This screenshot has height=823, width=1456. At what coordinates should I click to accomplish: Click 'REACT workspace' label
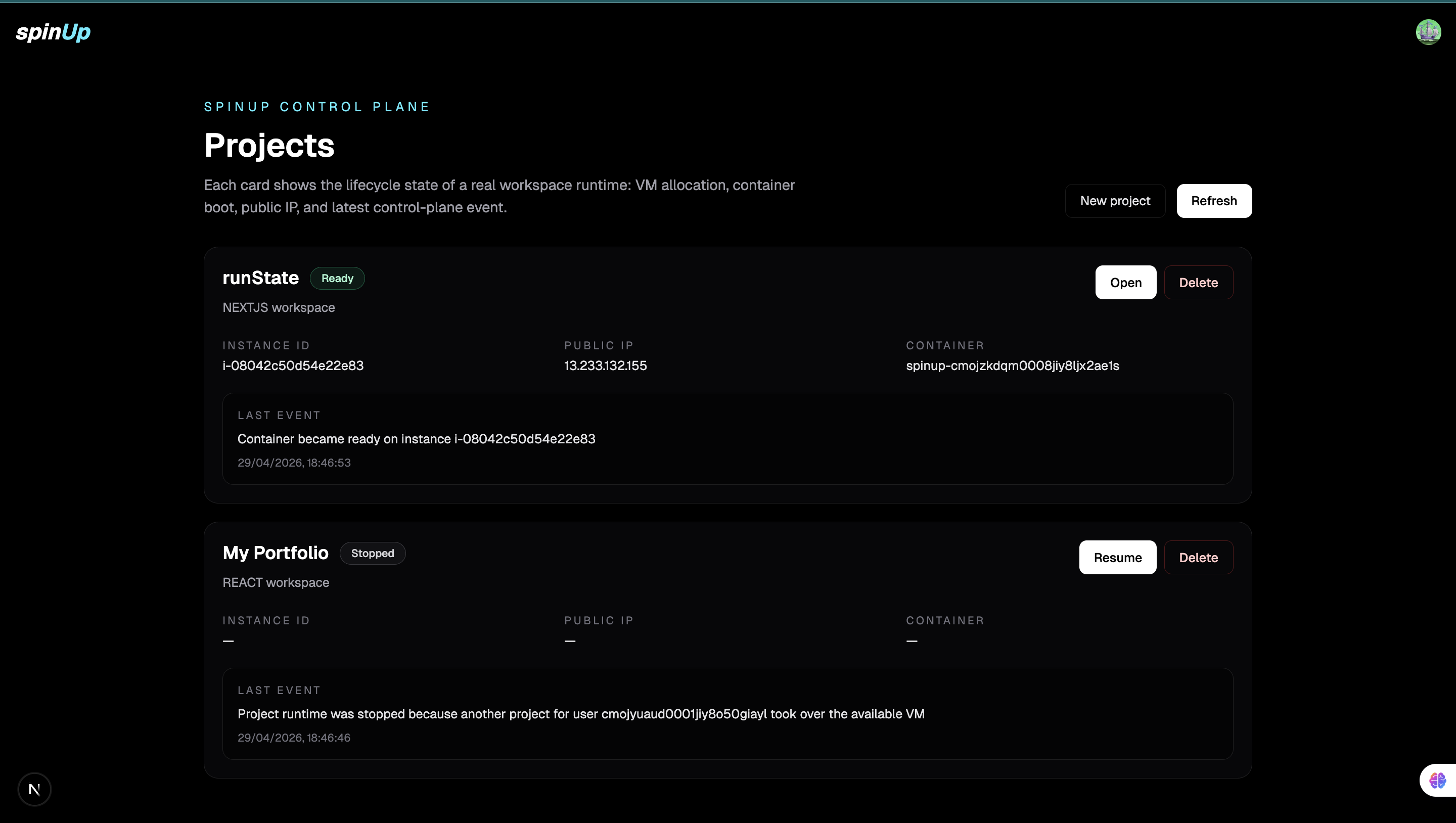coord(276,583)
